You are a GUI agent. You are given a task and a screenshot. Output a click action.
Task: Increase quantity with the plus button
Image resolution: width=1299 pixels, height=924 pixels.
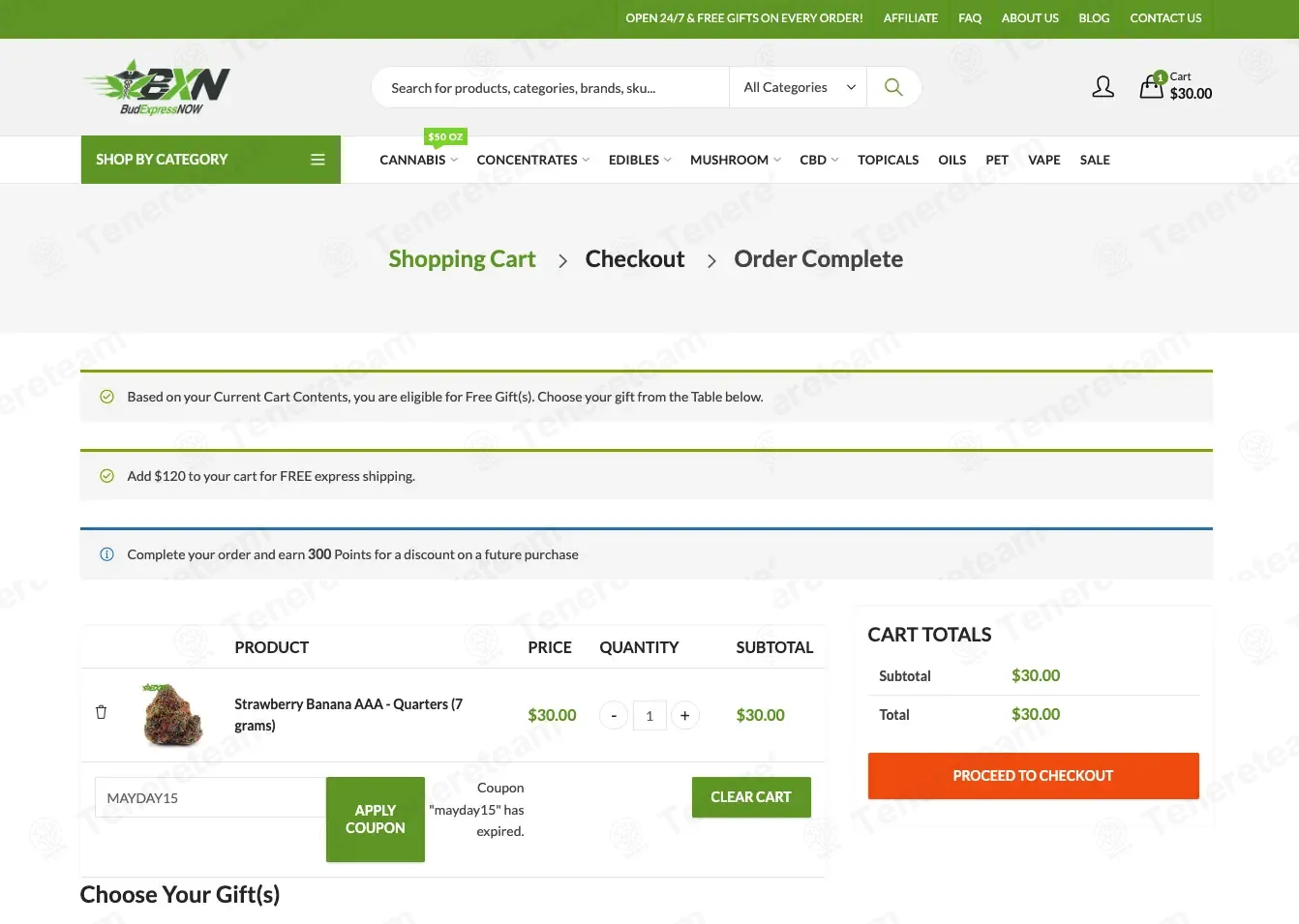click(684, 716)
